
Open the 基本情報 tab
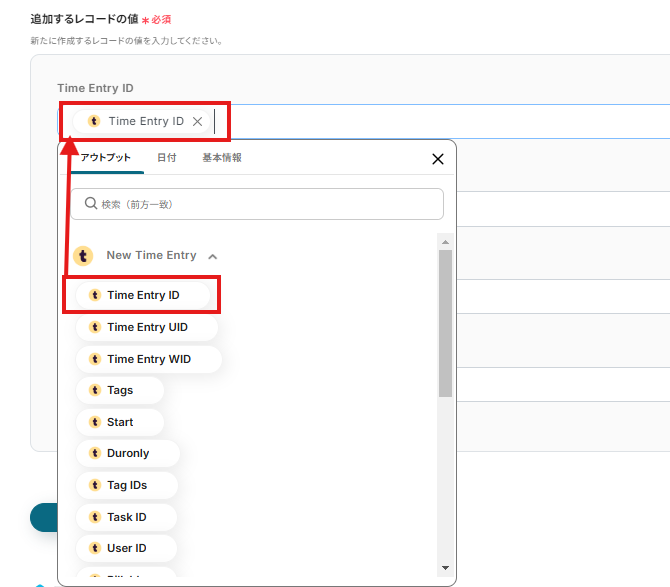click(222, 158)
